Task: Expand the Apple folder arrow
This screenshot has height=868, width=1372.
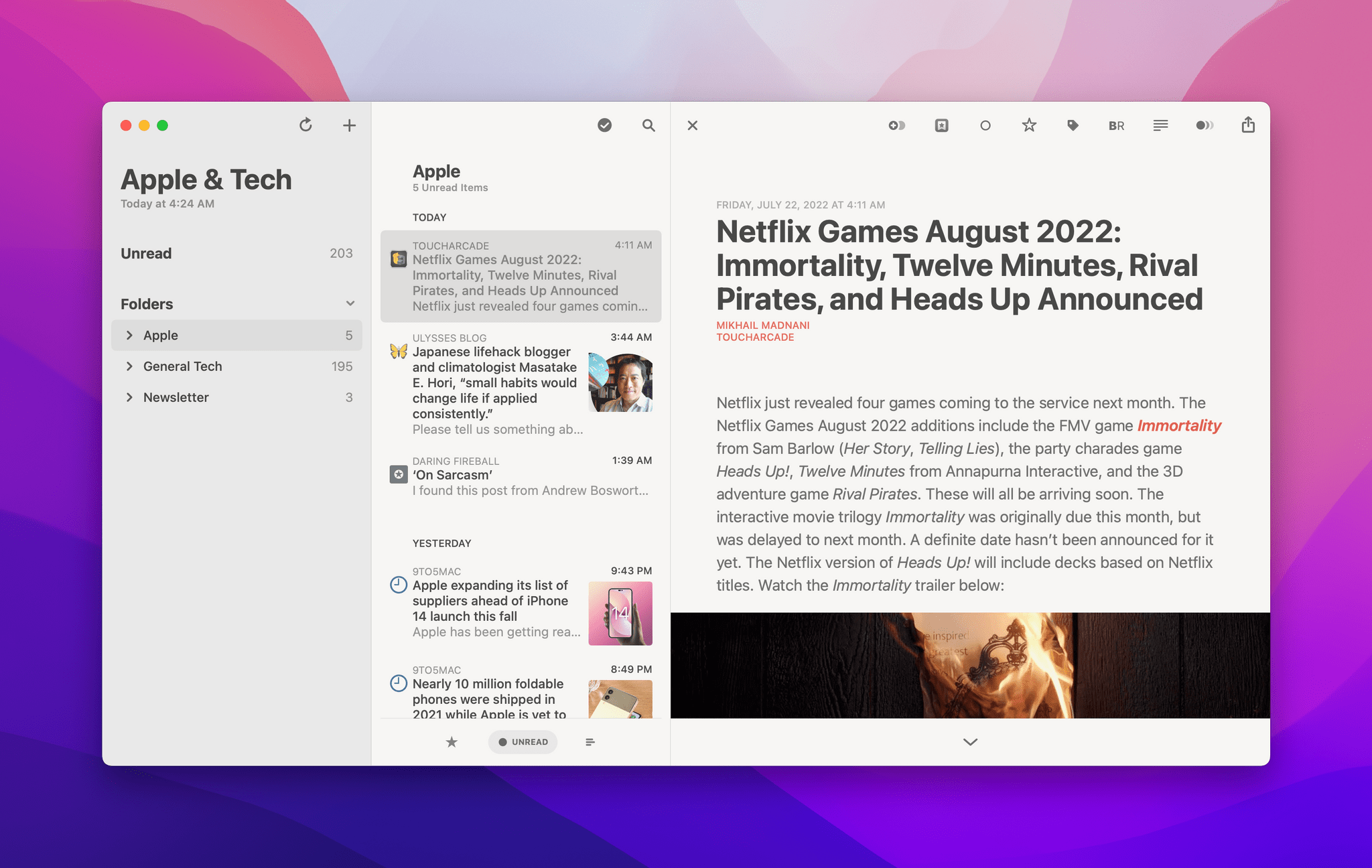Action: [x=129, y=336]
